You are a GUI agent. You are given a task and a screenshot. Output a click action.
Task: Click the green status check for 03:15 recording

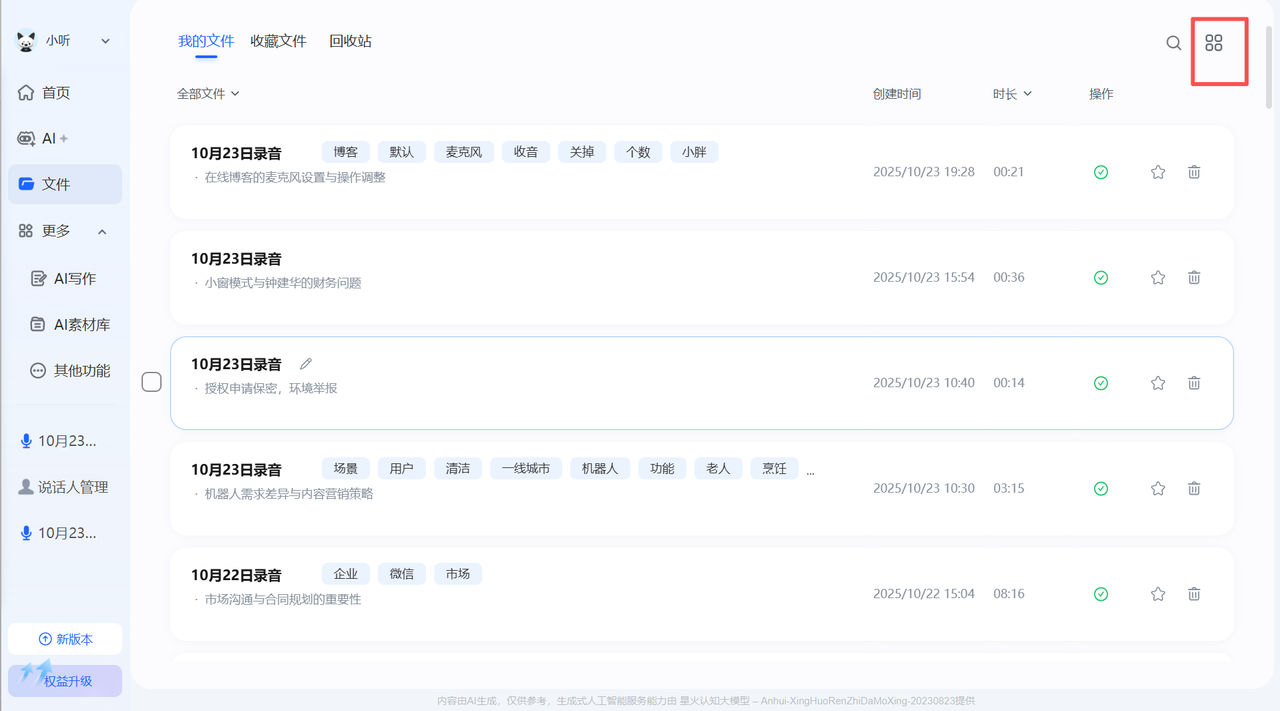coord(1101,489)
